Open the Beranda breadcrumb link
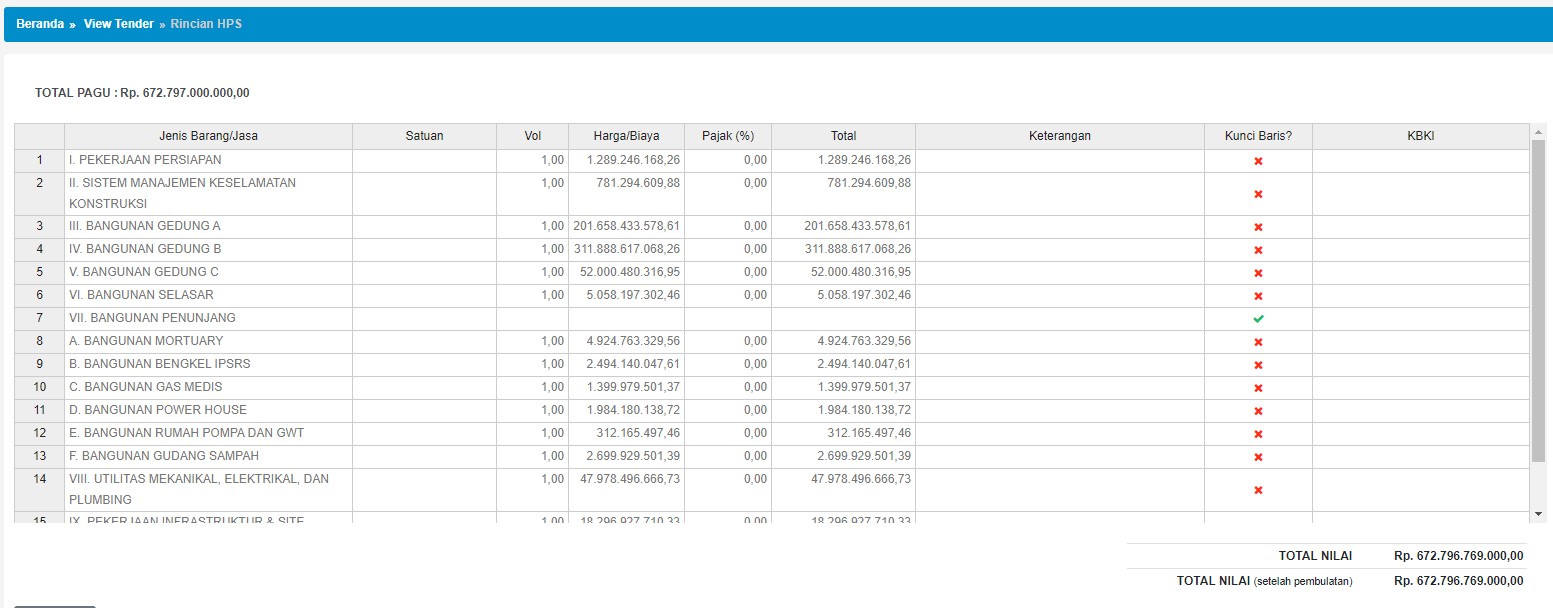The width and height of the screenshot is (1553, 608). (40, 24)
